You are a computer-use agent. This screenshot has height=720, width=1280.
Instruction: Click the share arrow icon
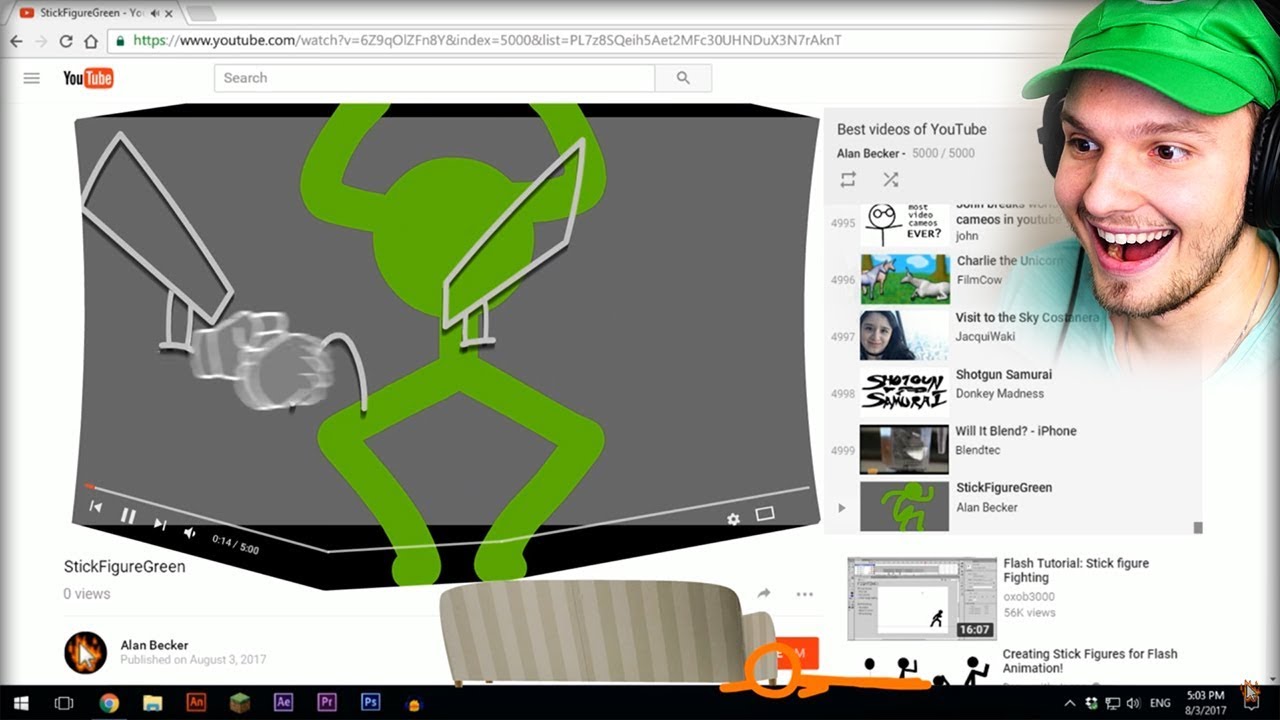764,593
